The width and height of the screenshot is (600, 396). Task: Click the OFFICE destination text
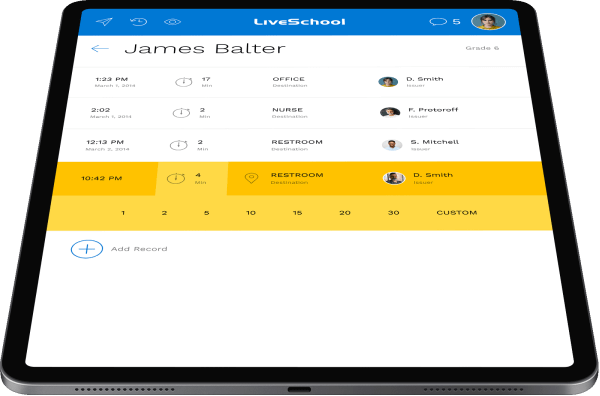click(x=289, y=79)
